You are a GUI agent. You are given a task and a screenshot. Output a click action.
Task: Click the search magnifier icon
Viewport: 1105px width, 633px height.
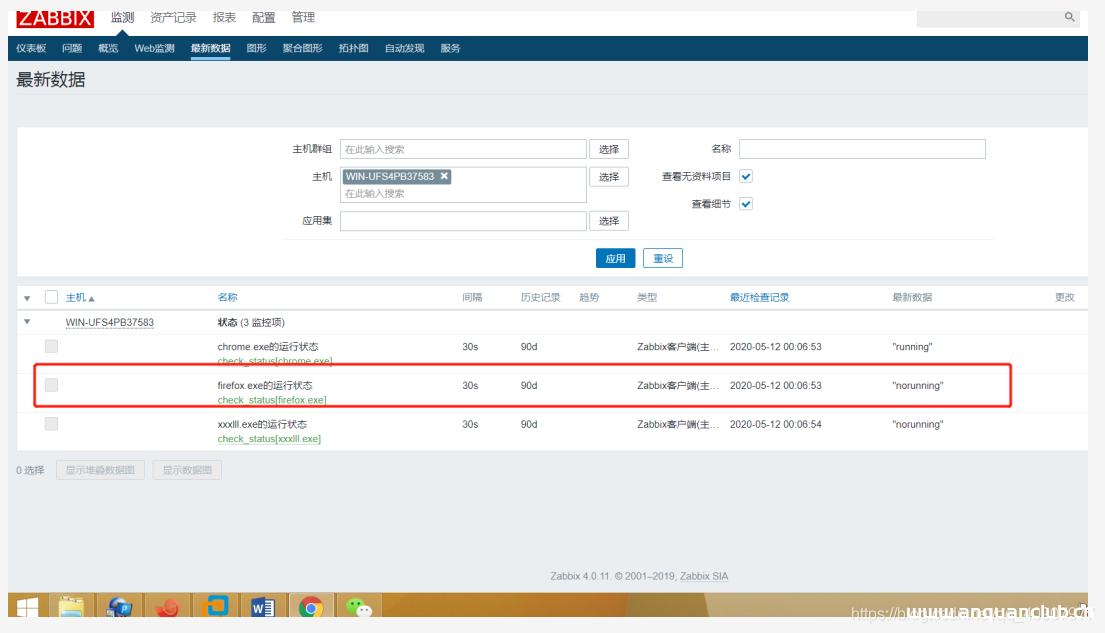1069,17
